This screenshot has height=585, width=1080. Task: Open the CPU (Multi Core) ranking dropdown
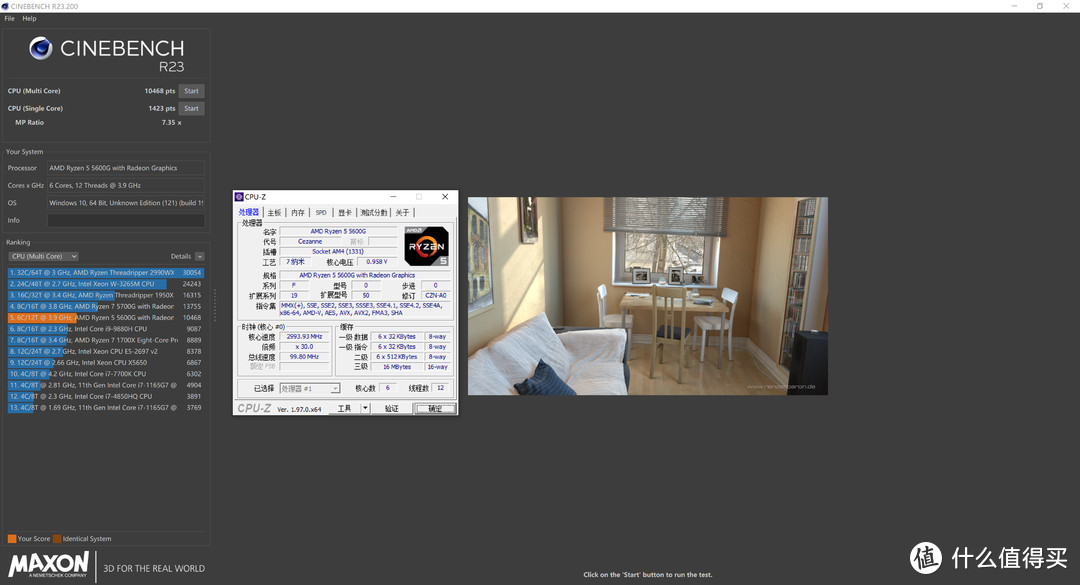[x=43, y=256]
